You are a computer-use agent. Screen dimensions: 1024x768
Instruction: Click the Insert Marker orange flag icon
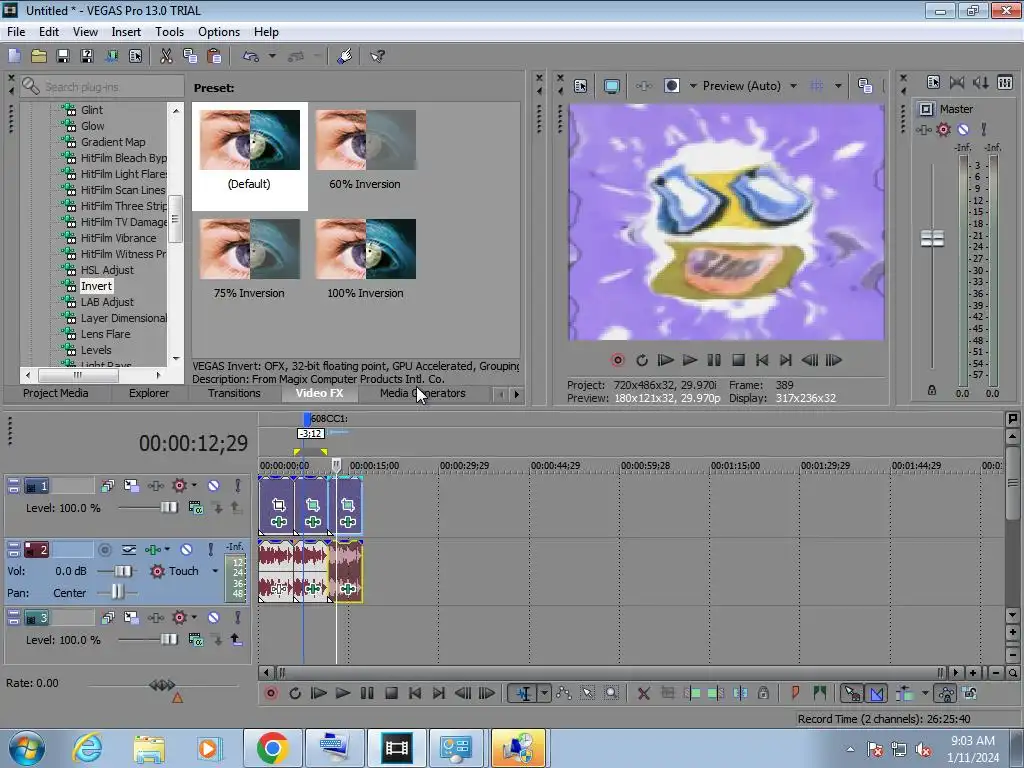tap(795, 694)
